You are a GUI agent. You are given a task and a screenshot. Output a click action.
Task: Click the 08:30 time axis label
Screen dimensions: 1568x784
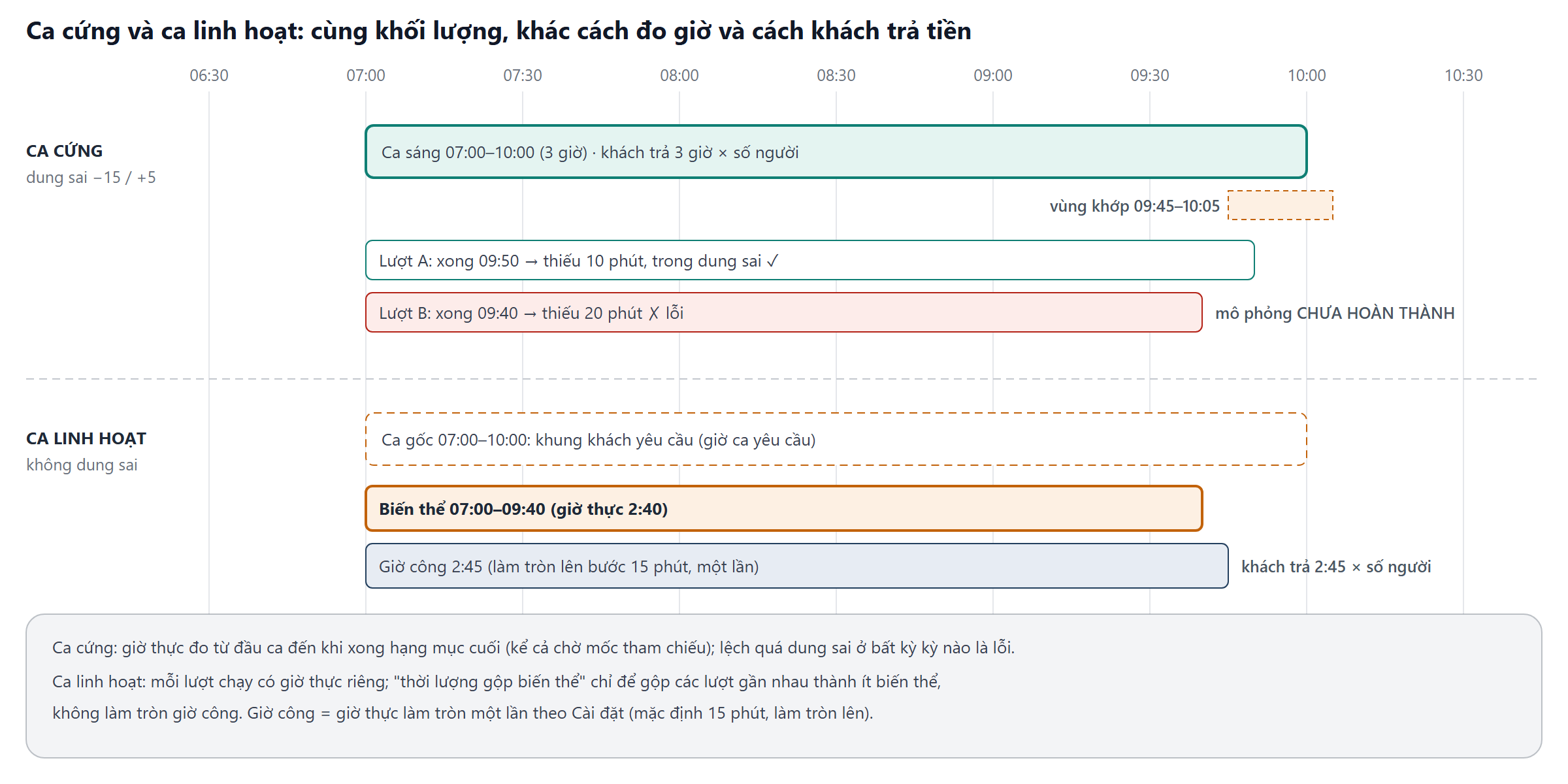click(836, 75)
